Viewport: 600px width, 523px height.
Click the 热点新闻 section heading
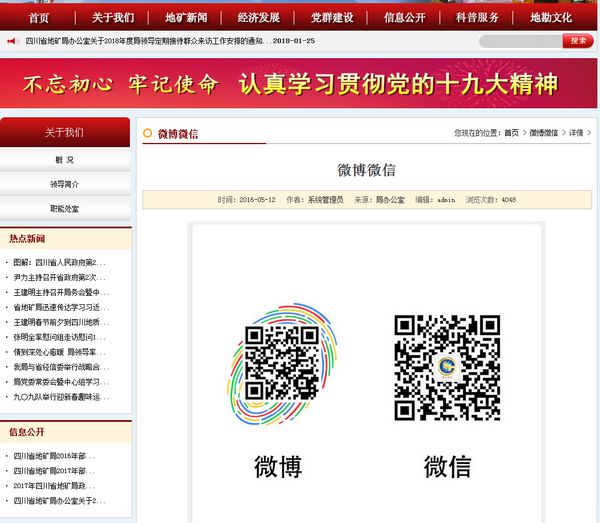pos(27,239)
